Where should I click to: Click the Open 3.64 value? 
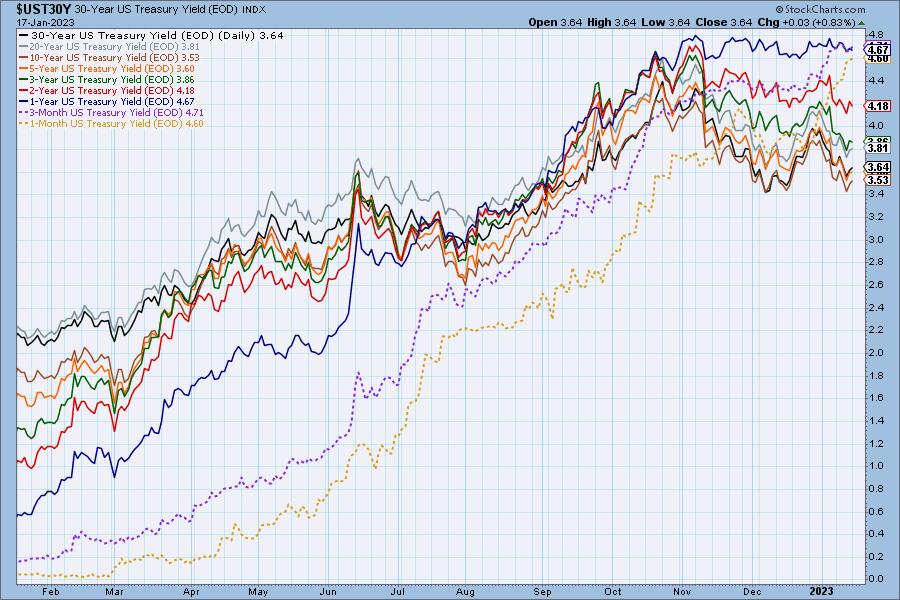pos(555,22)
